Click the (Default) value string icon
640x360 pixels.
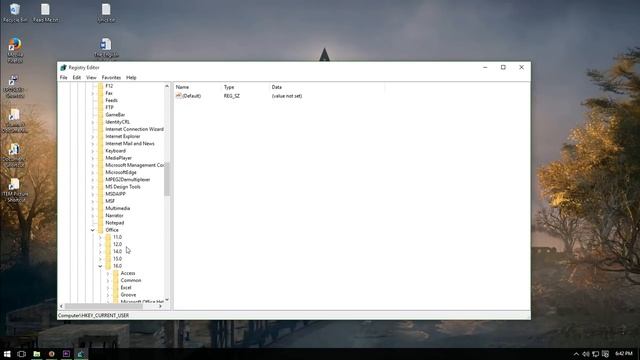tap(179, 96)
